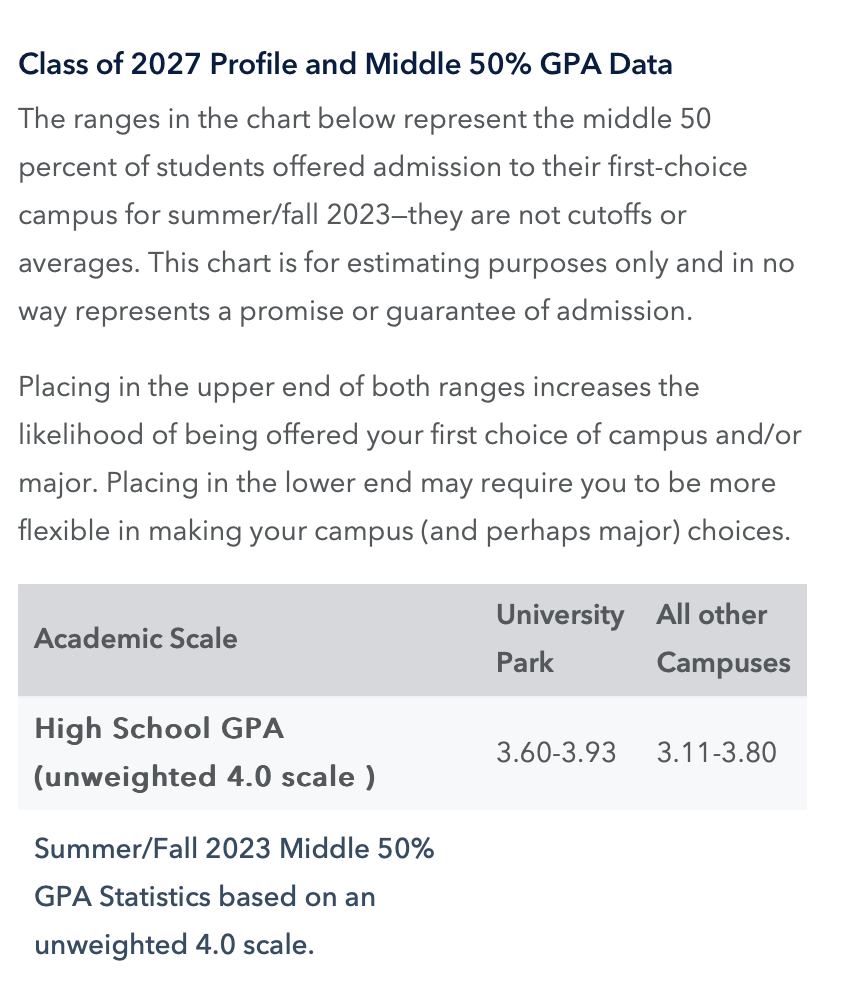Click the (unweighted 4.0 scale ) row text
Image resolution: width=864 pixels, height=994 pixels.
point(205,777)
